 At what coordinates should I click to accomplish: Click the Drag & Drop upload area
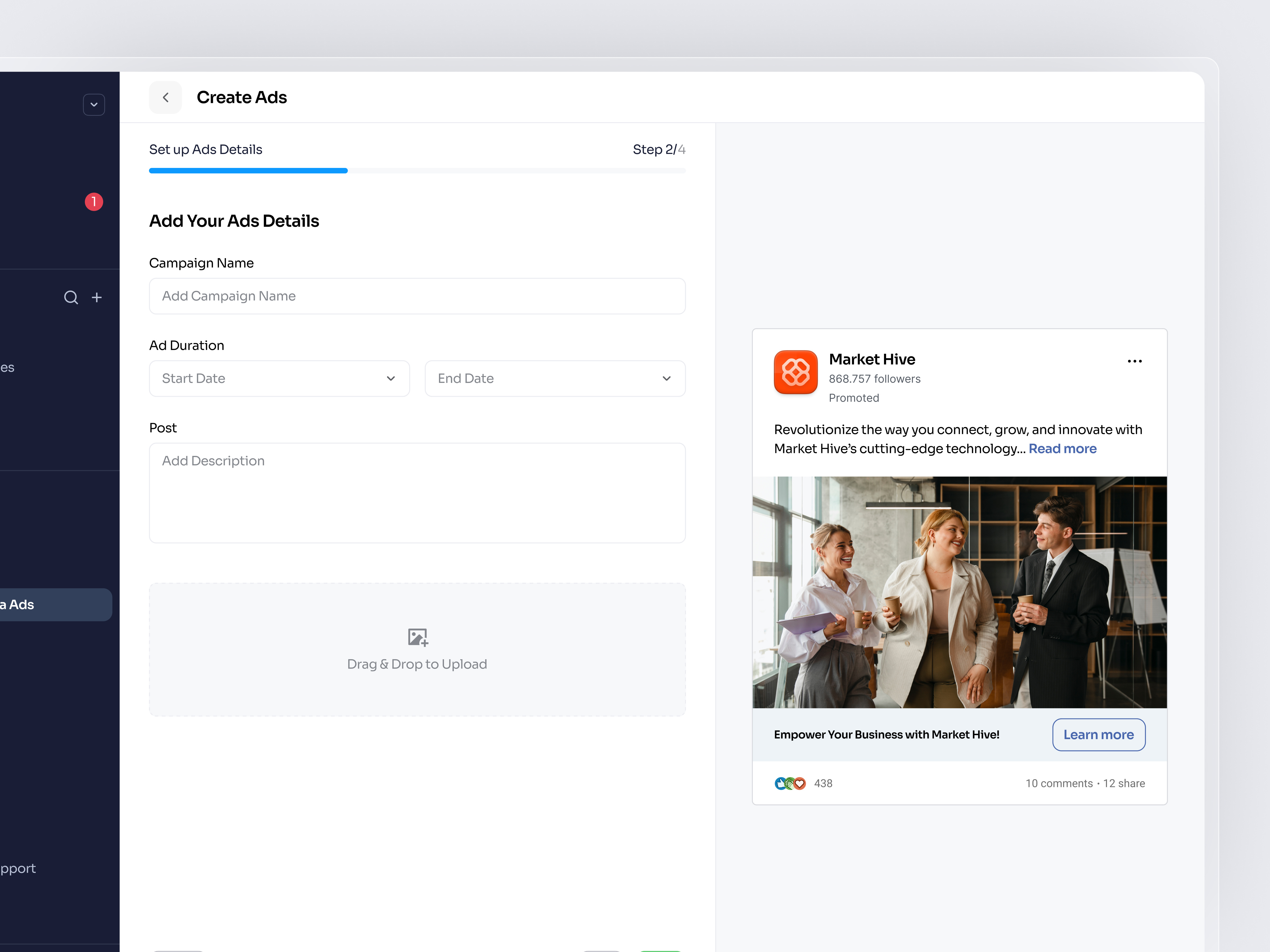point(418,649)
